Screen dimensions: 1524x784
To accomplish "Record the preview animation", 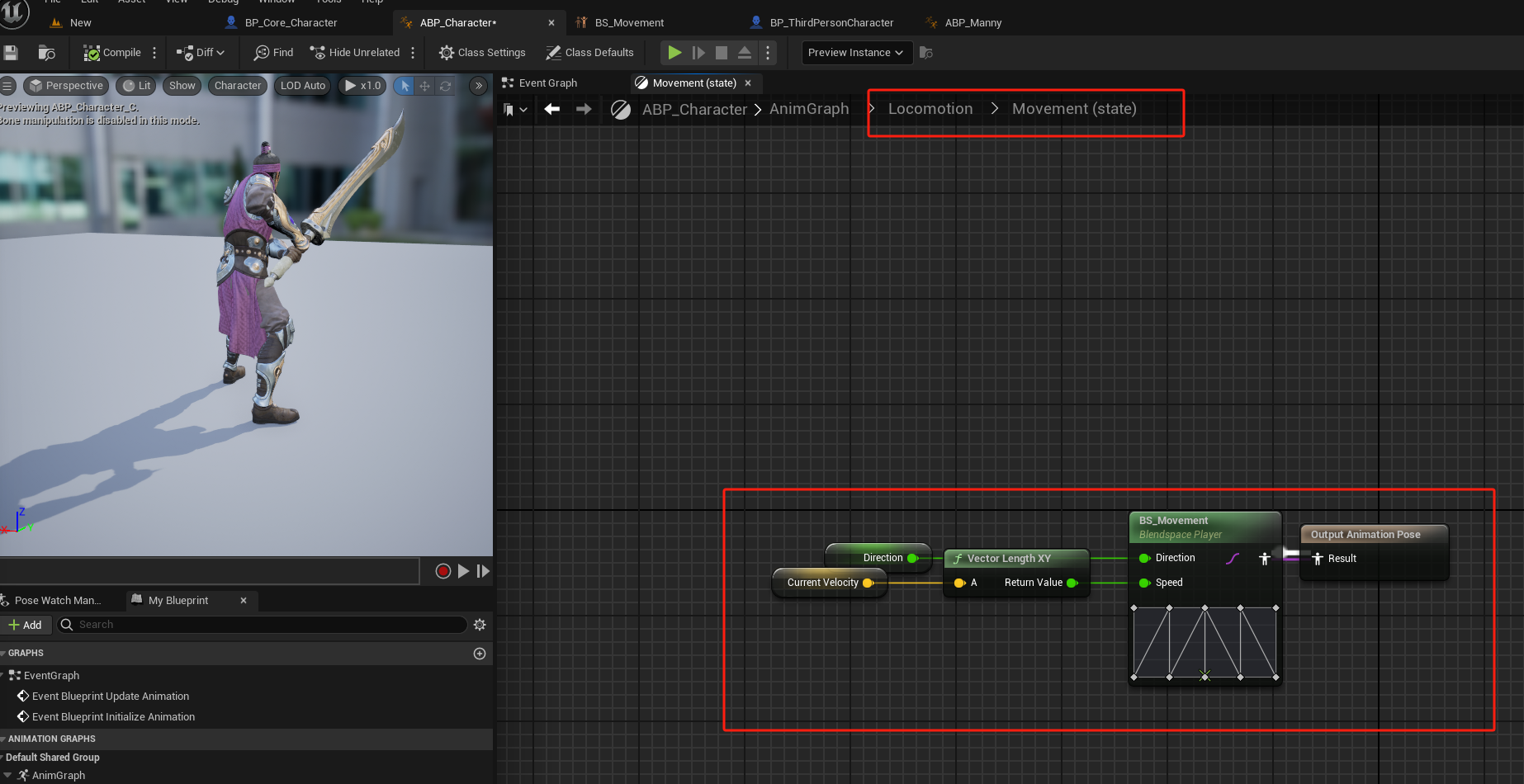I will (443, 571).
